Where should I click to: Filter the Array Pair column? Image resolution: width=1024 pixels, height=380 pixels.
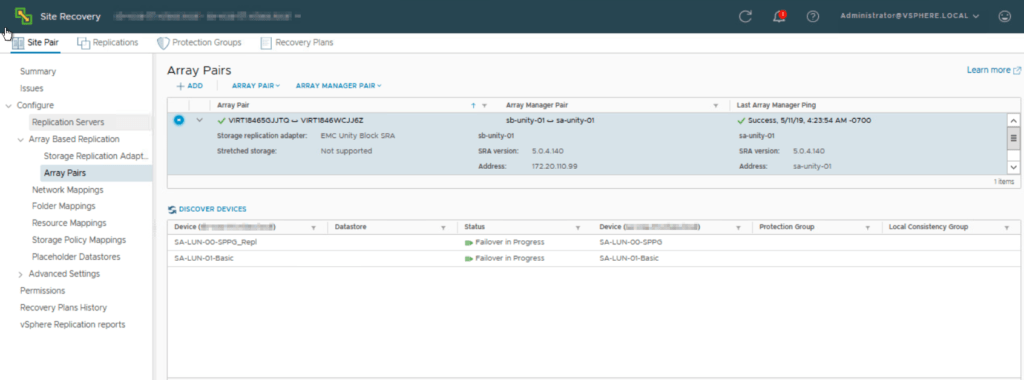[x=485, y=105]
